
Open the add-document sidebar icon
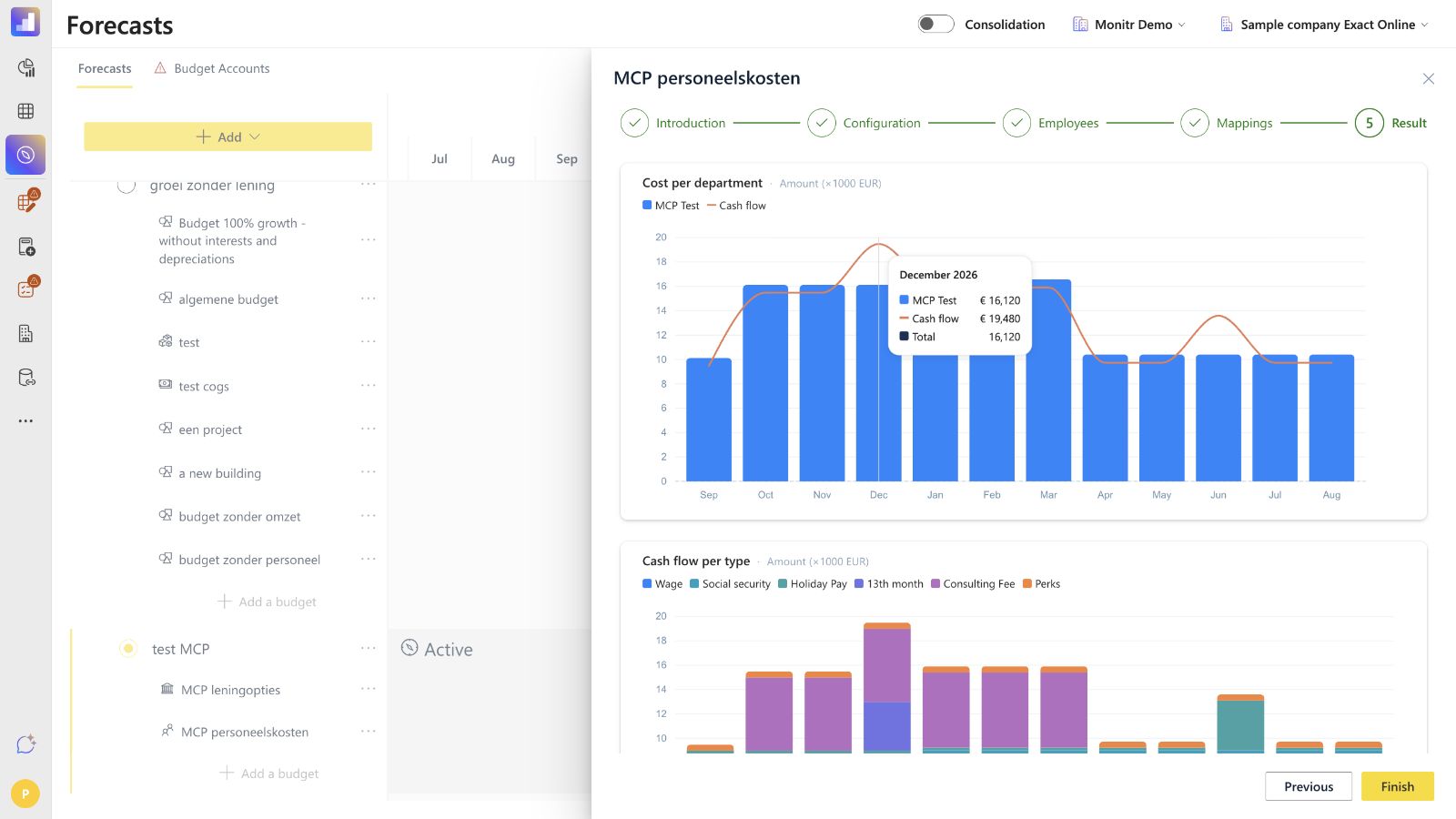[x=26, y=247]
